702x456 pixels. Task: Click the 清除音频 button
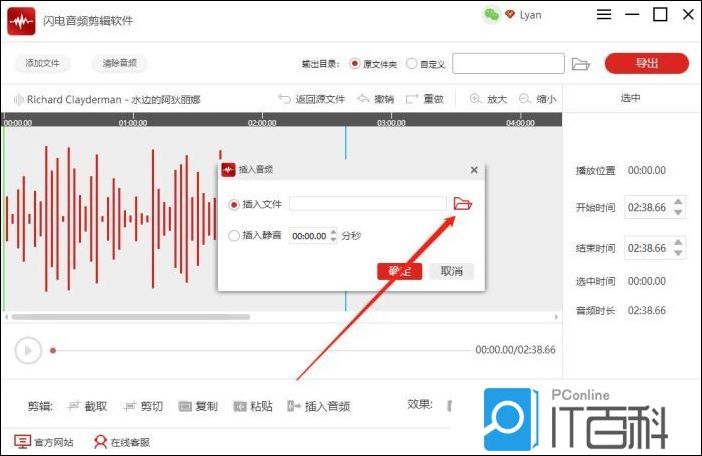120,63
